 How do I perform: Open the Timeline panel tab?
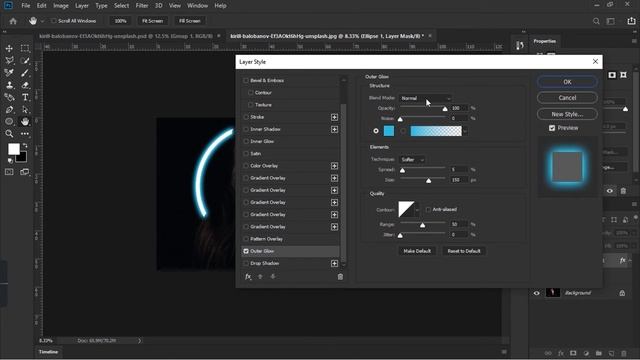[48, 352]
